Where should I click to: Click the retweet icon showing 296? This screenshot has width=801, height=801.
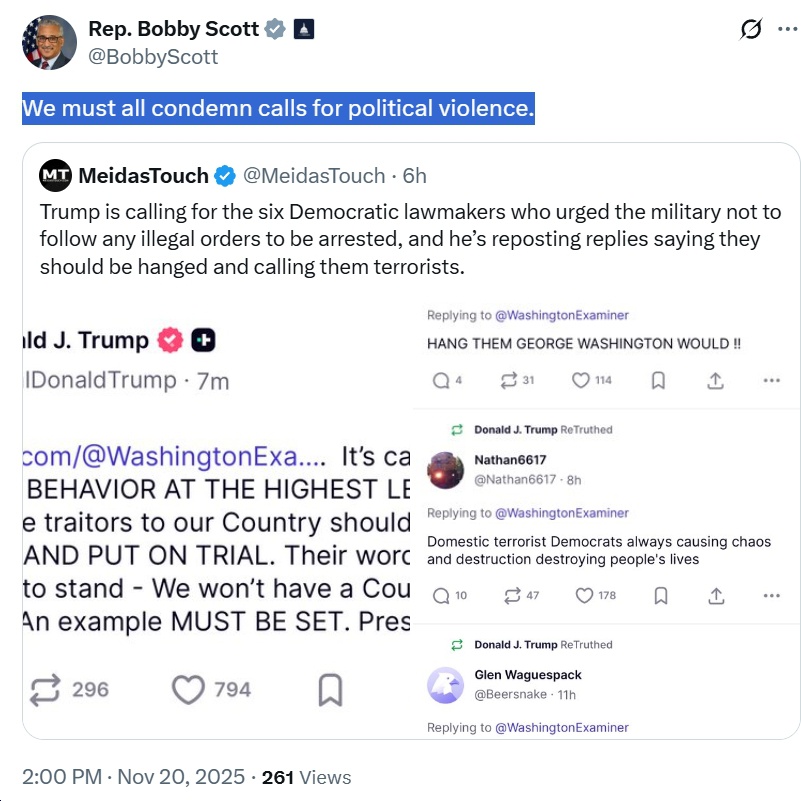[46, 690]
